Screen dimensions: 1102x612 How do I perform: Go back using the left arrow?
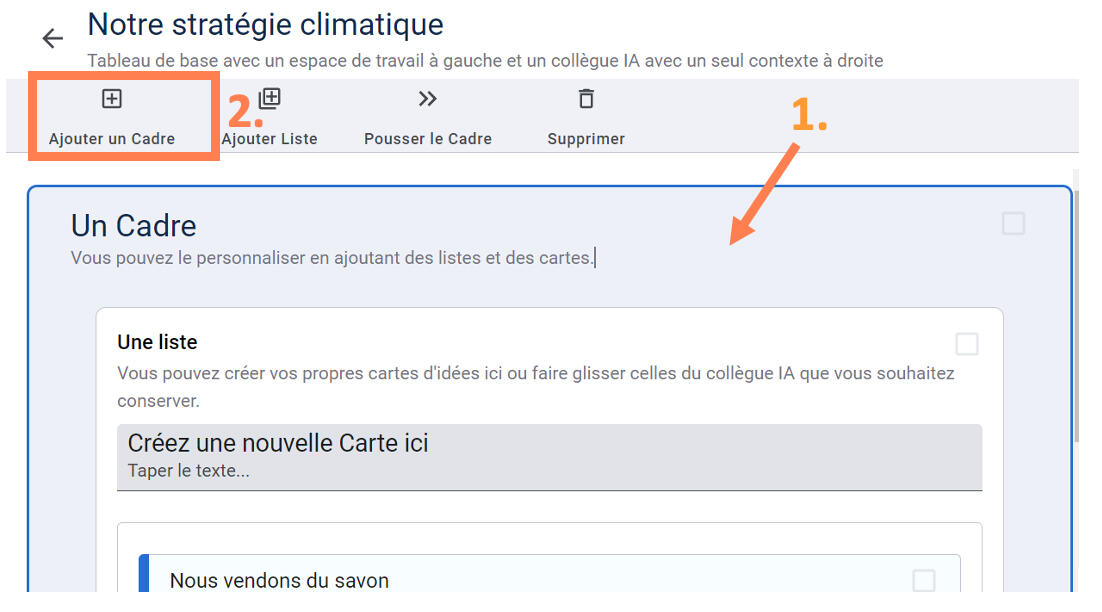pos(52,39)
